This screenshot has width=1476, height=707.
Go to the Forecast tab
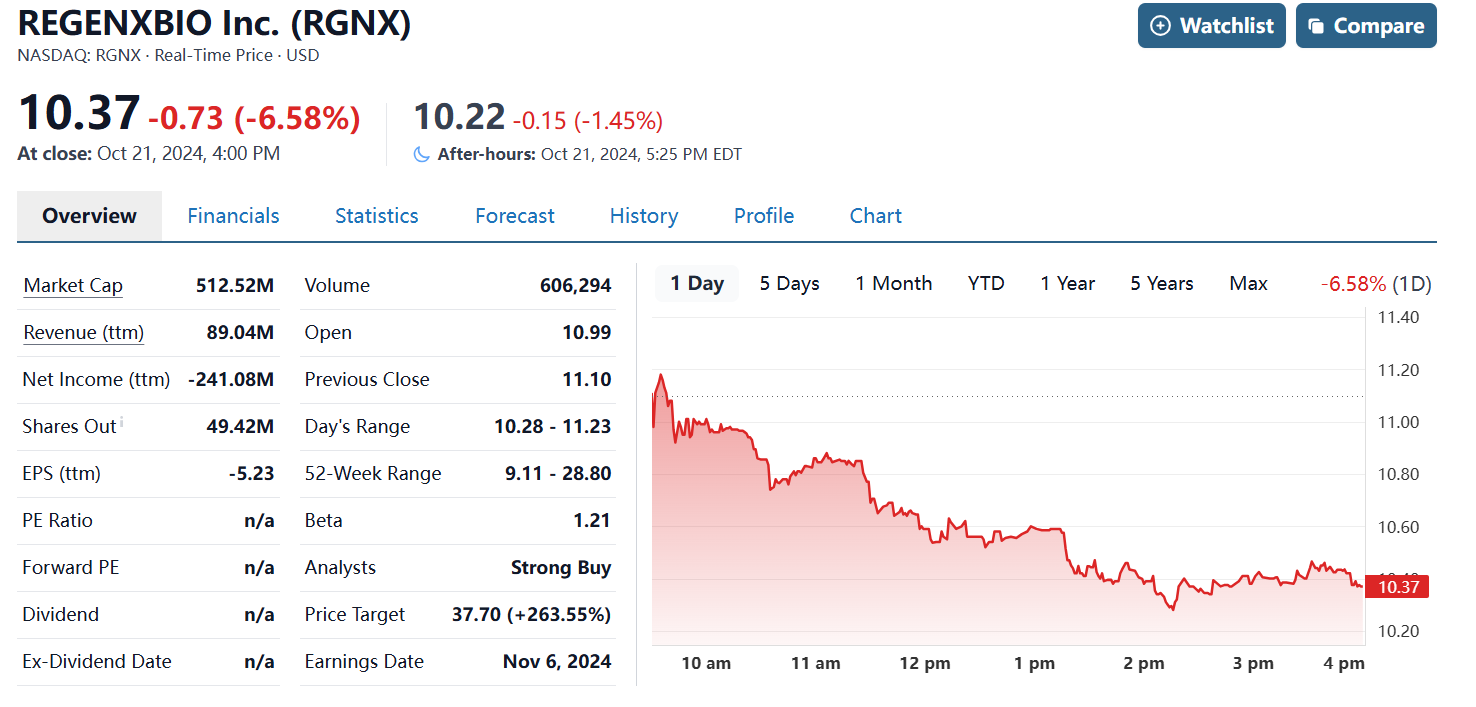click(x=514, y=216)
